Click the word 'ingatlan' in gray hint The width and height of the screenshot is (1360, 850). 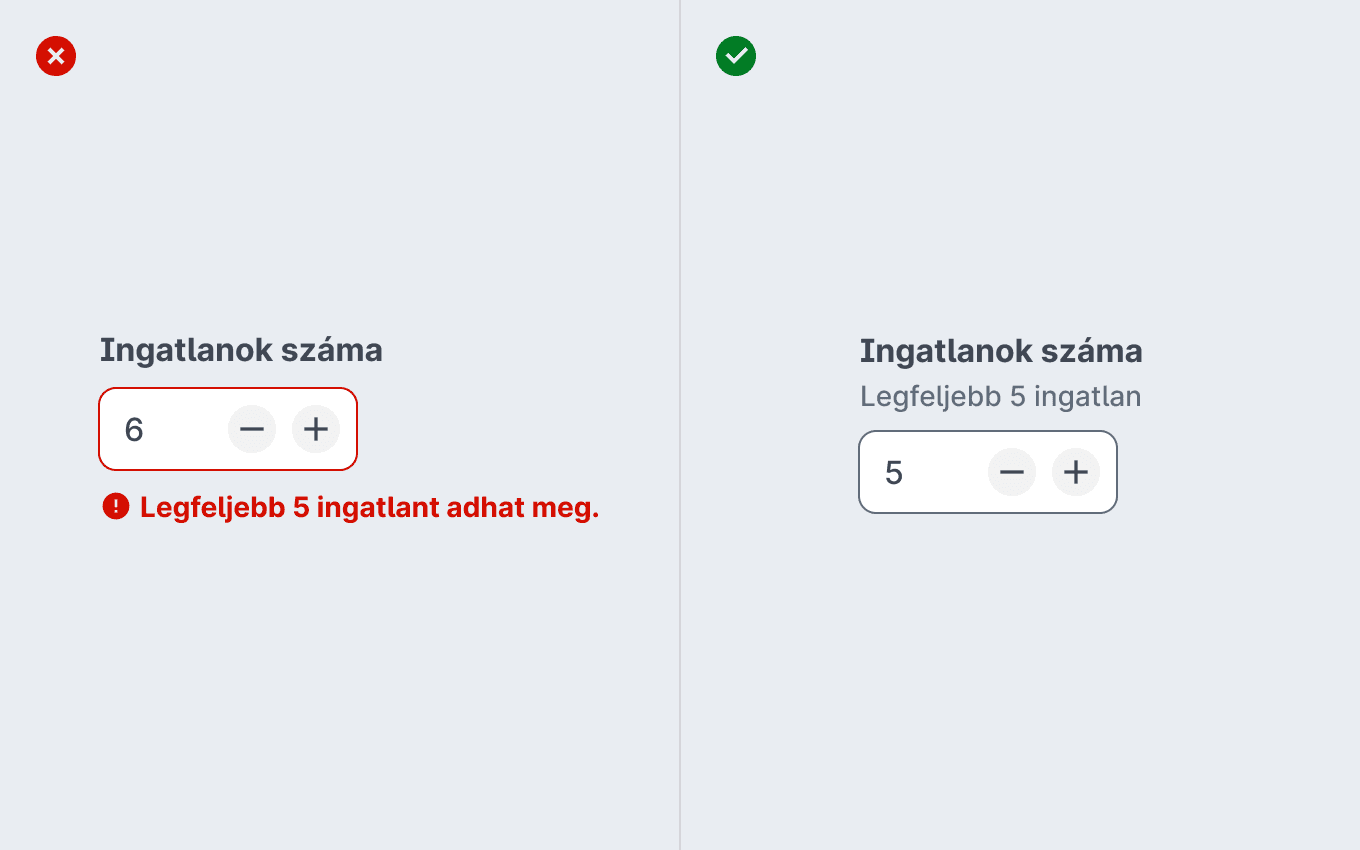(x=1087, y=397)
